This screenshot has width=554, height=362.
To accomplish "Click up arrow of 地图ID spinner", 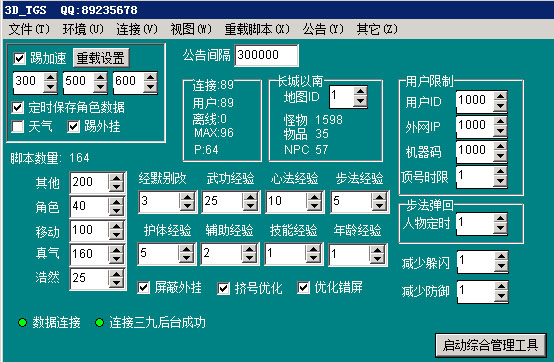I will [x=360, y=92].
